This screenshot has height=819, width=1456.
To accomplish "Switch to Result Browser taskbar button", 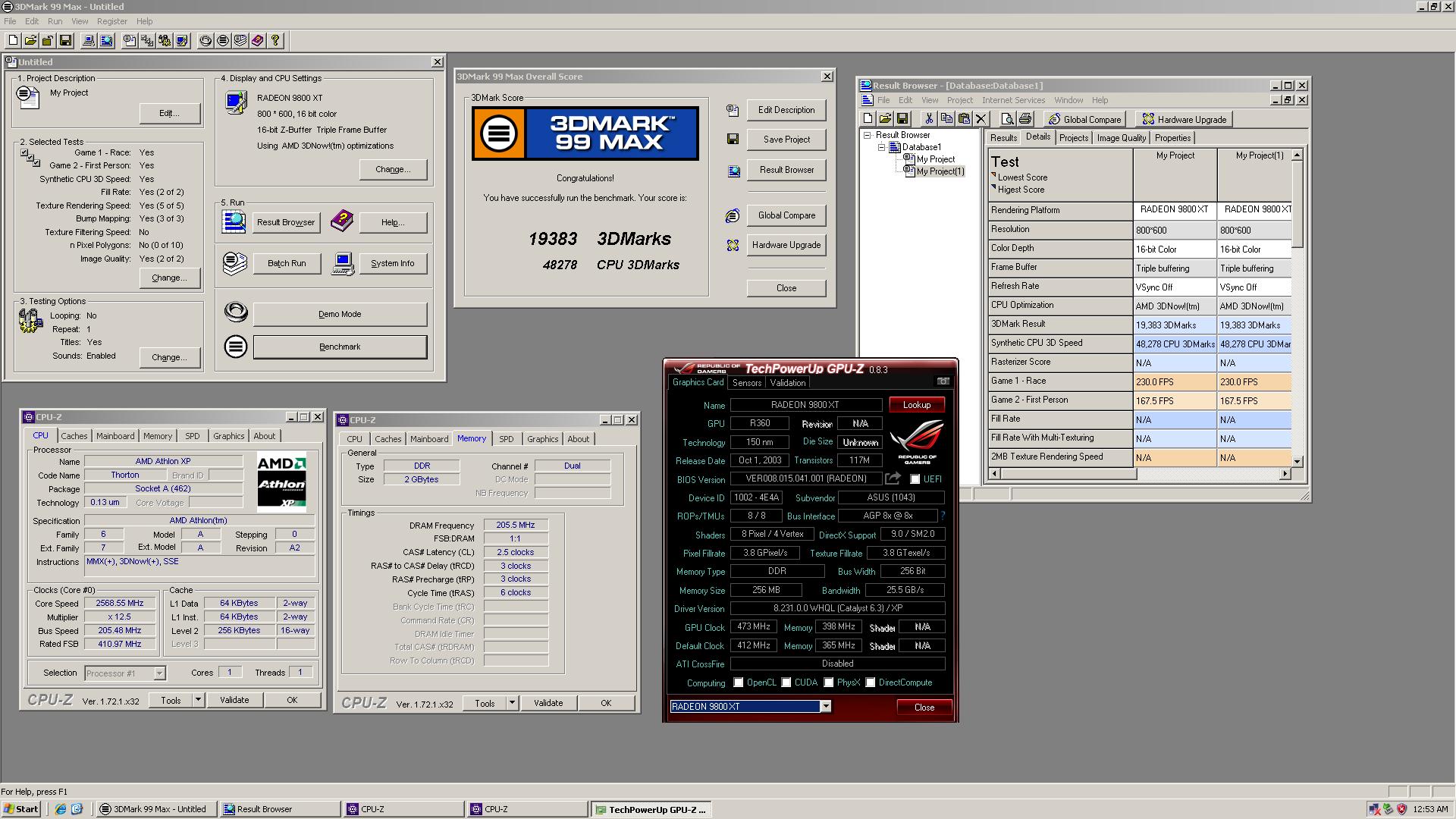I will point(279,809).
